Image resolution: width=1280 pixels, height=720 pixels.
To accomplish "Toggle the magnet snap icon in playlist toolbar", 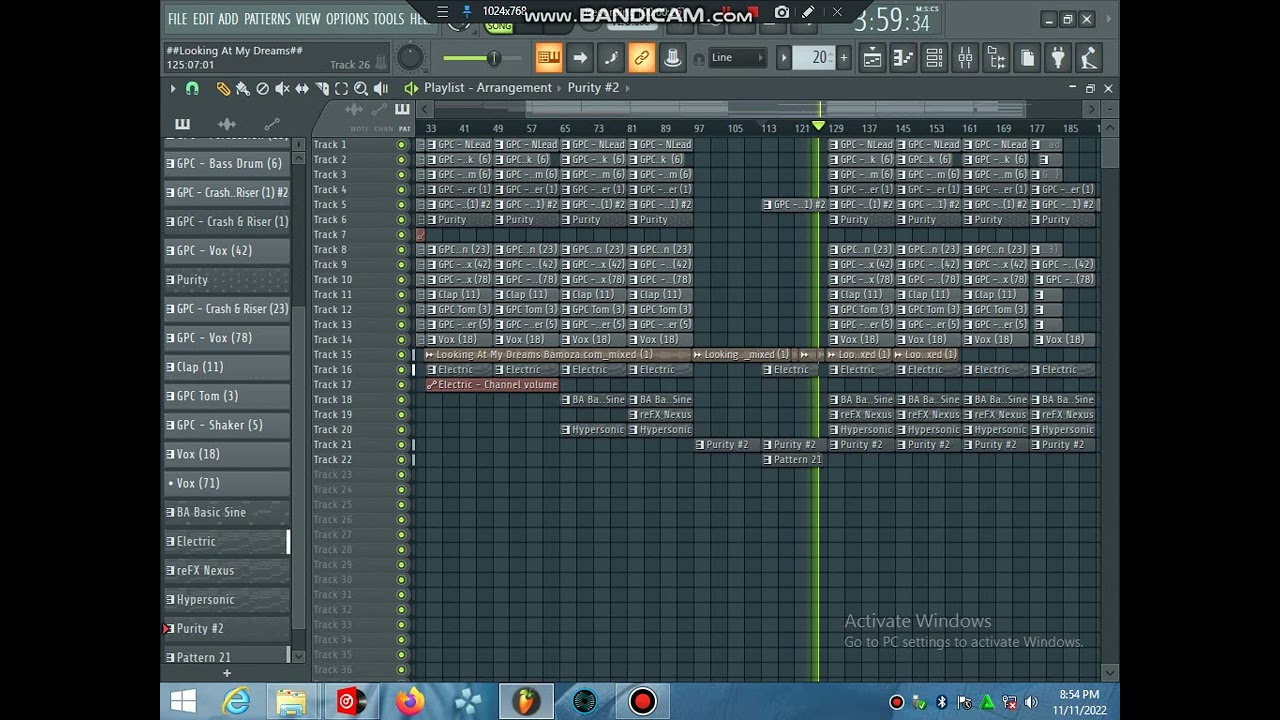I will pyautogui.click(x=192, y=88).
